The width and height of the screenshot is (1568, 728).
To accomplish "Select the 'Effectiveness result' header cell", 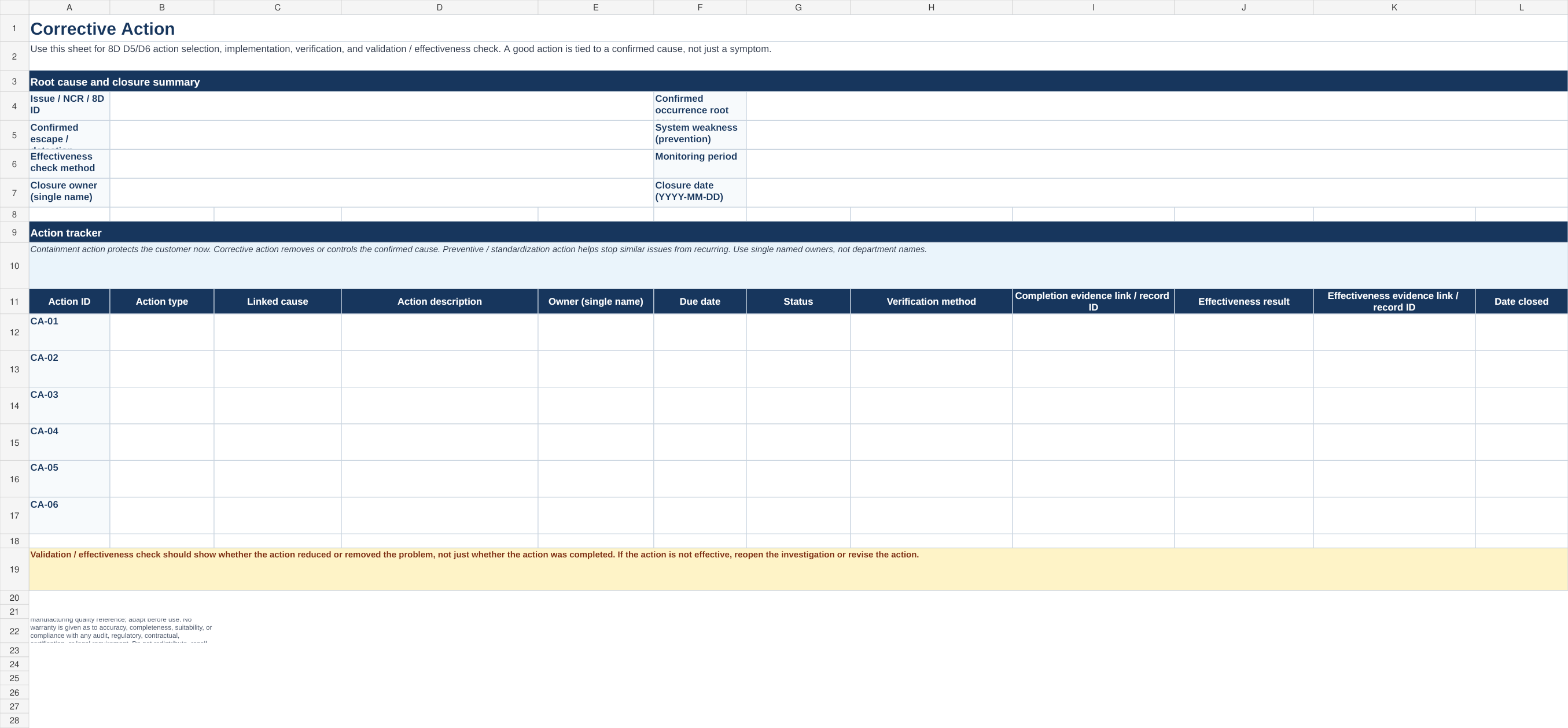I will coord(1243,302).
